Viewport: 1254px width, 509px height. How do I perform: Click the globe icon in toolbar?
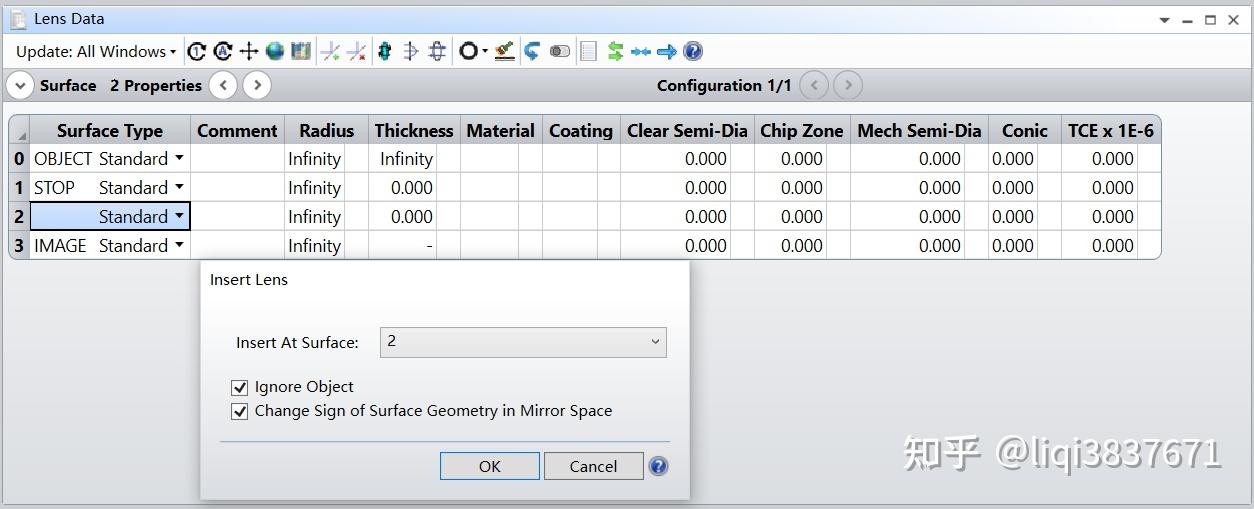pyautogui.click(x=275, y=51)
